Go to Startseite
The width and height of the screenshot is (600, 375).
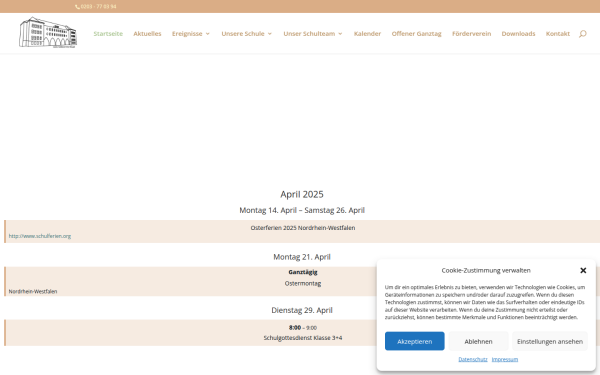pos(108,34)
